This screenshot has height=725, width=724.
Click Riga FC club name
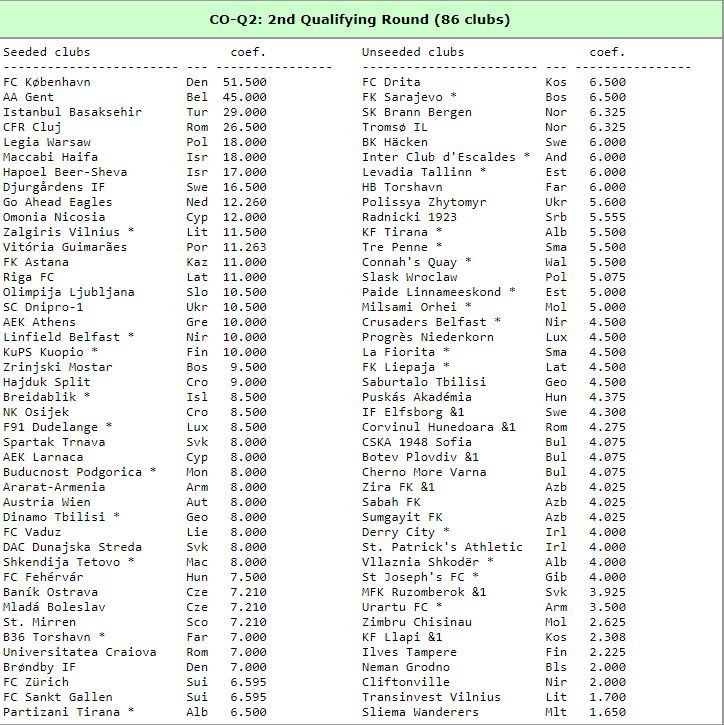[28, 277]
